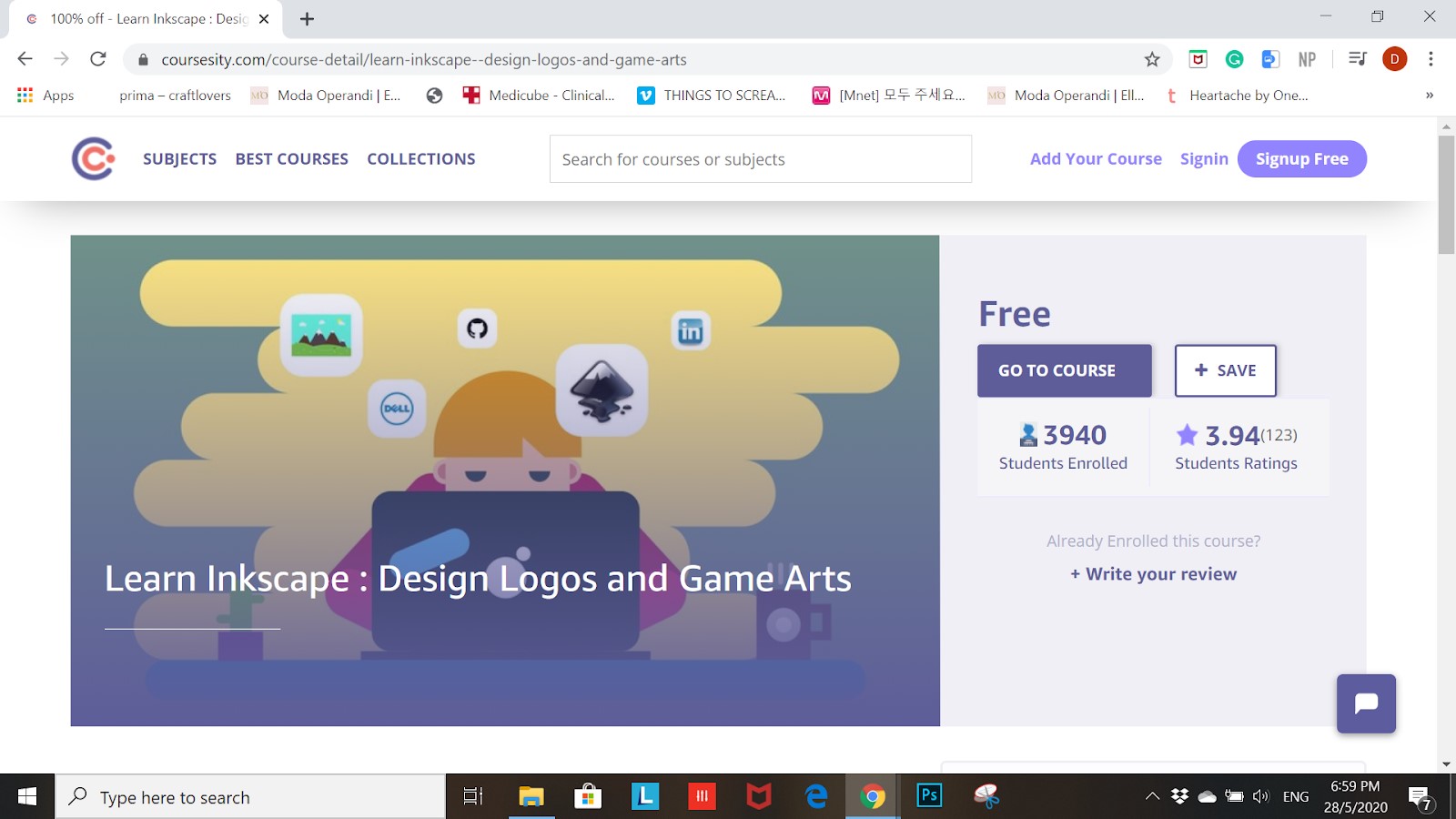Focus the course search field
The width and height of the screenshot is (1456, 819).
click(760, 159)
